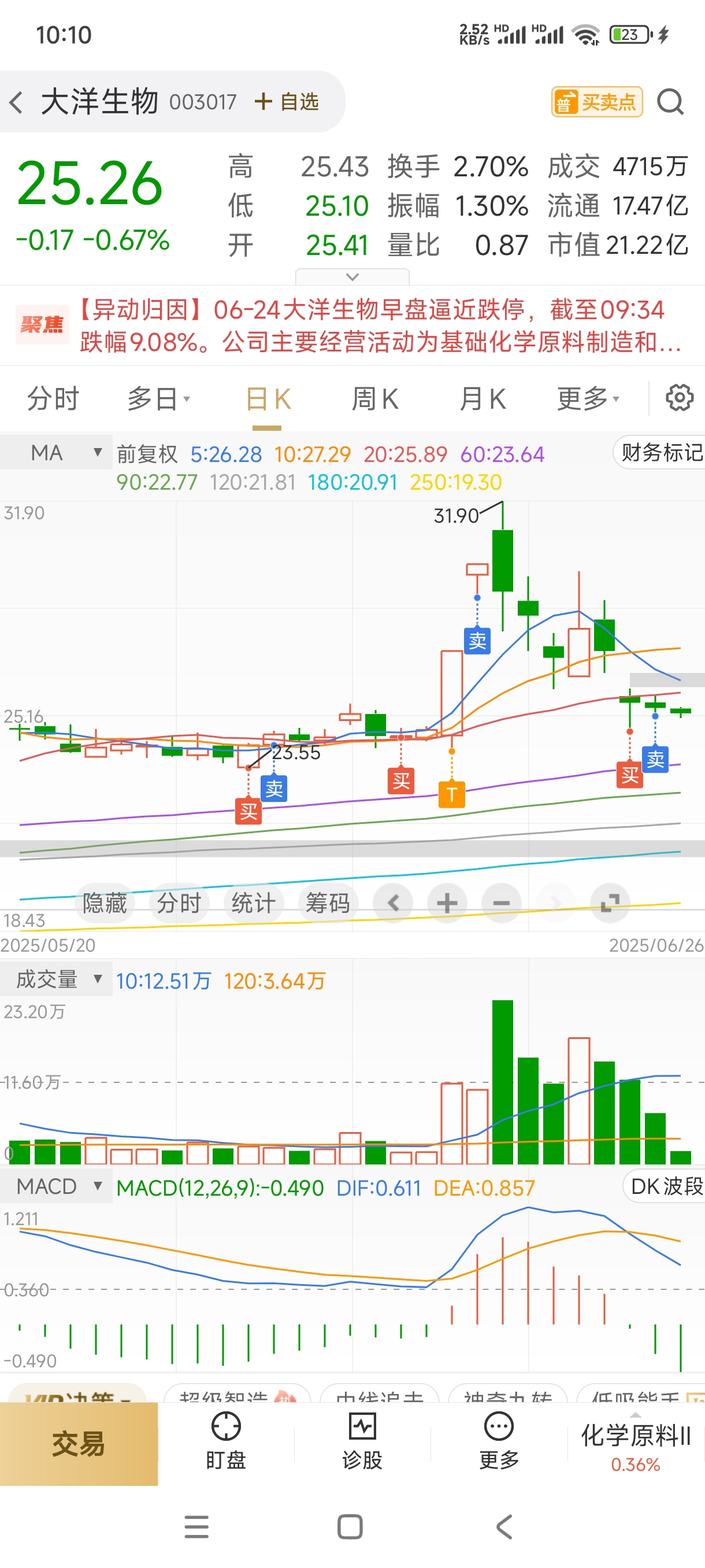The width and height of the screenshot is (705, 1568).
Task: Tap the 23.55 low price label
Action: point(296,752)
